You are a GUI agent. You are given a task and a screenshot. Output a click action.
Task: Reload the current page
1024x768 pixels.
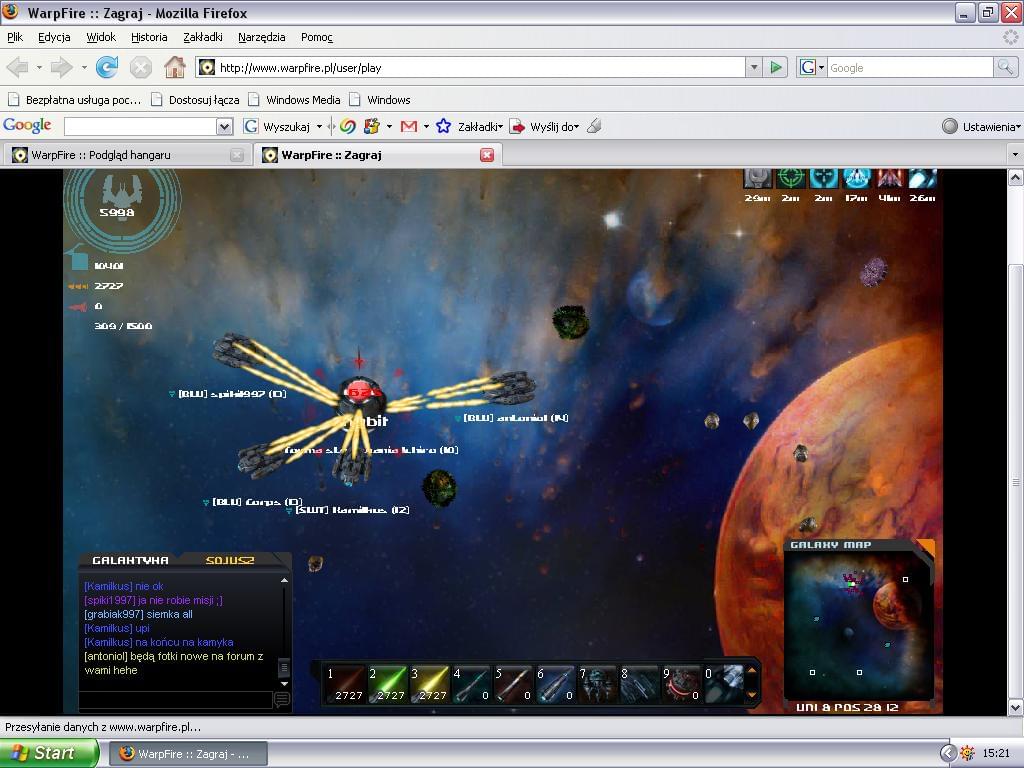point(107,67)
